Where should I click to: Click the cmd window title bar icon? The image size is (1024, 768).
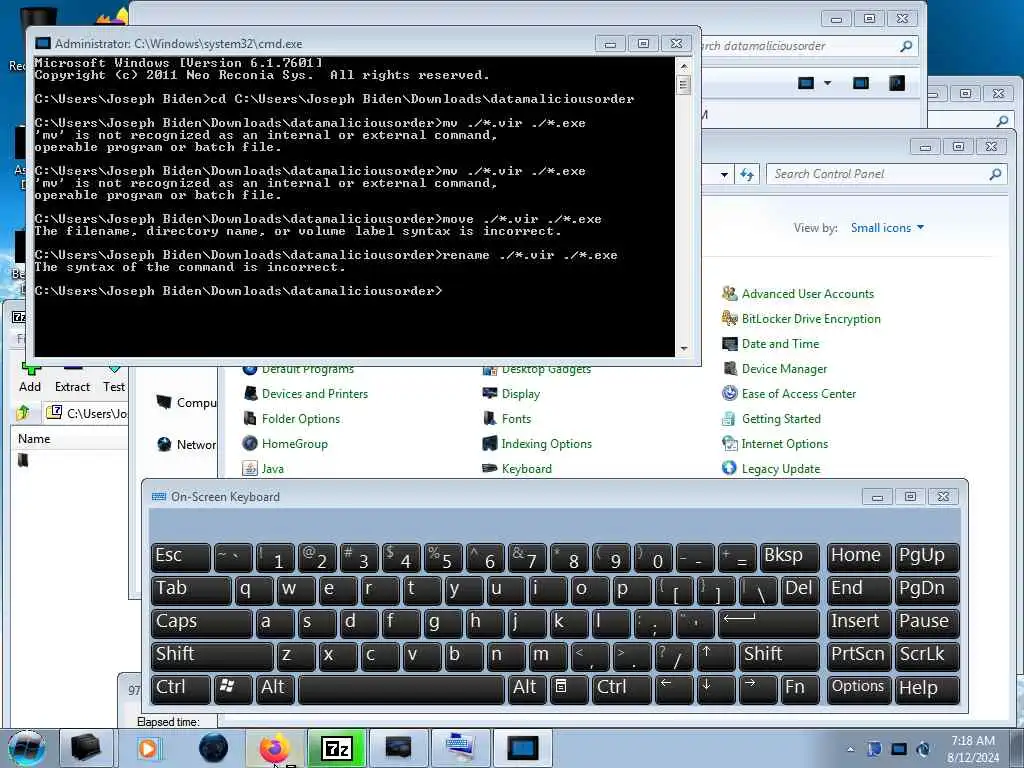[x=43, y=43]
